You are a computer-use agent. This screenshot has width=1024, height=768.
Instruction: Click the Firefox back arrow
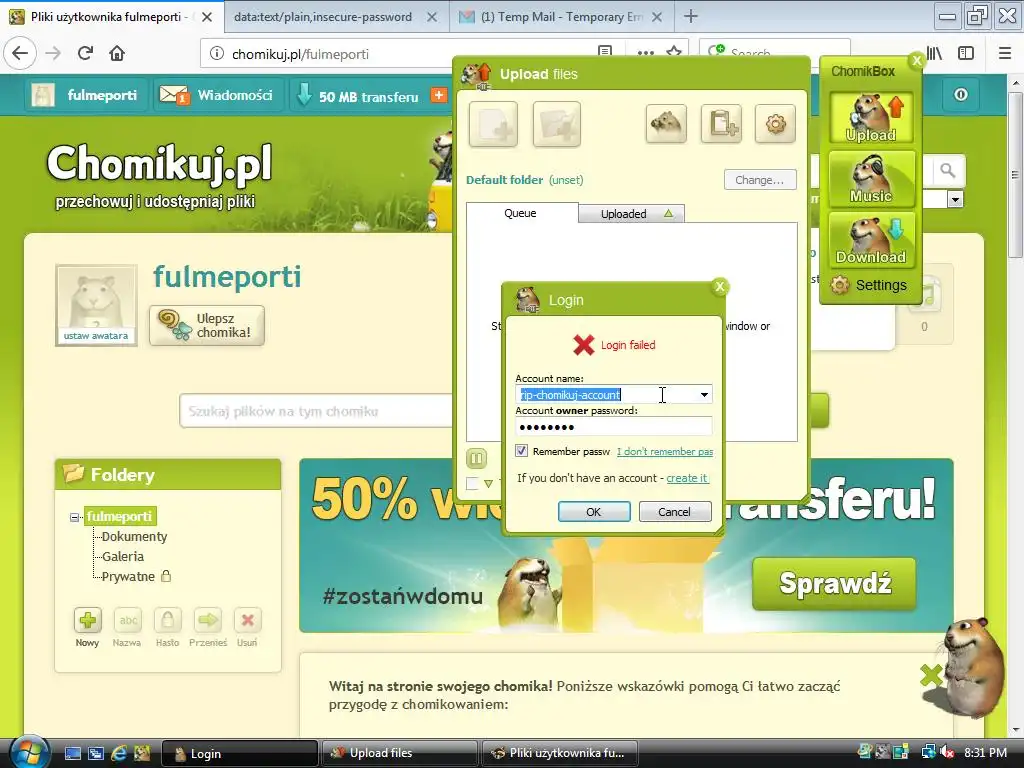point(20,53)
